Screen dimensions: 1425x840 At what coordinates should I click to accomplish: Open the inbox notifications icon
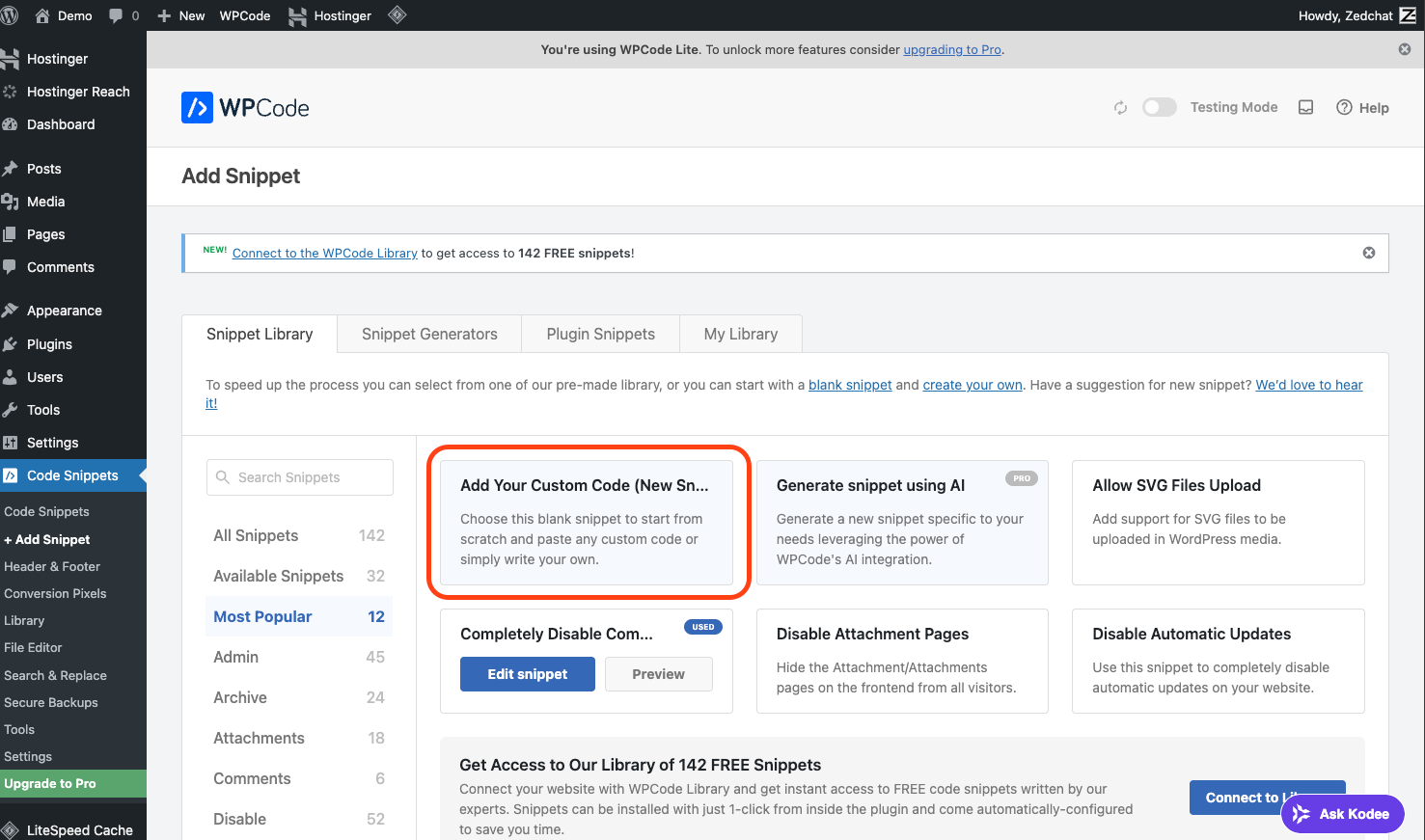(x=1305, y=108)
